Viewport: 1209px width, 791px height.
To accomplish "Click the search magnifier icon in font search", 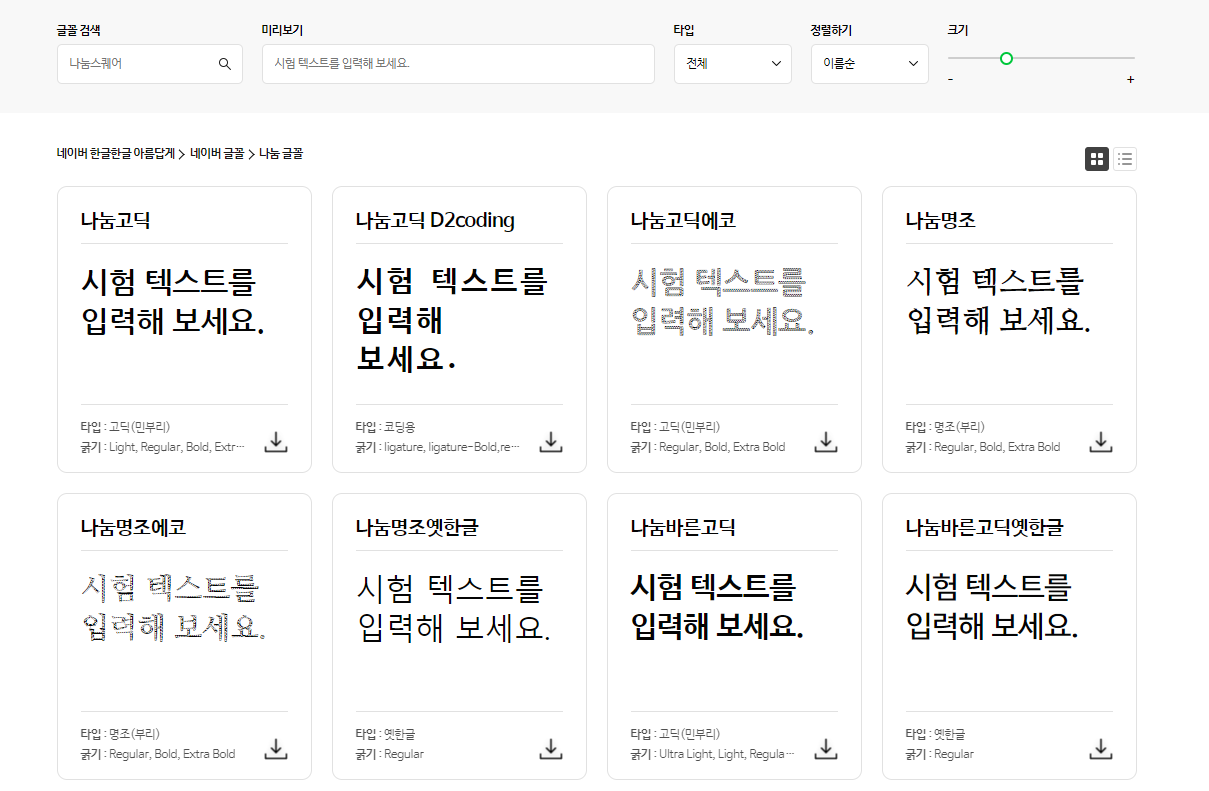I will click(x=225, y=64).
